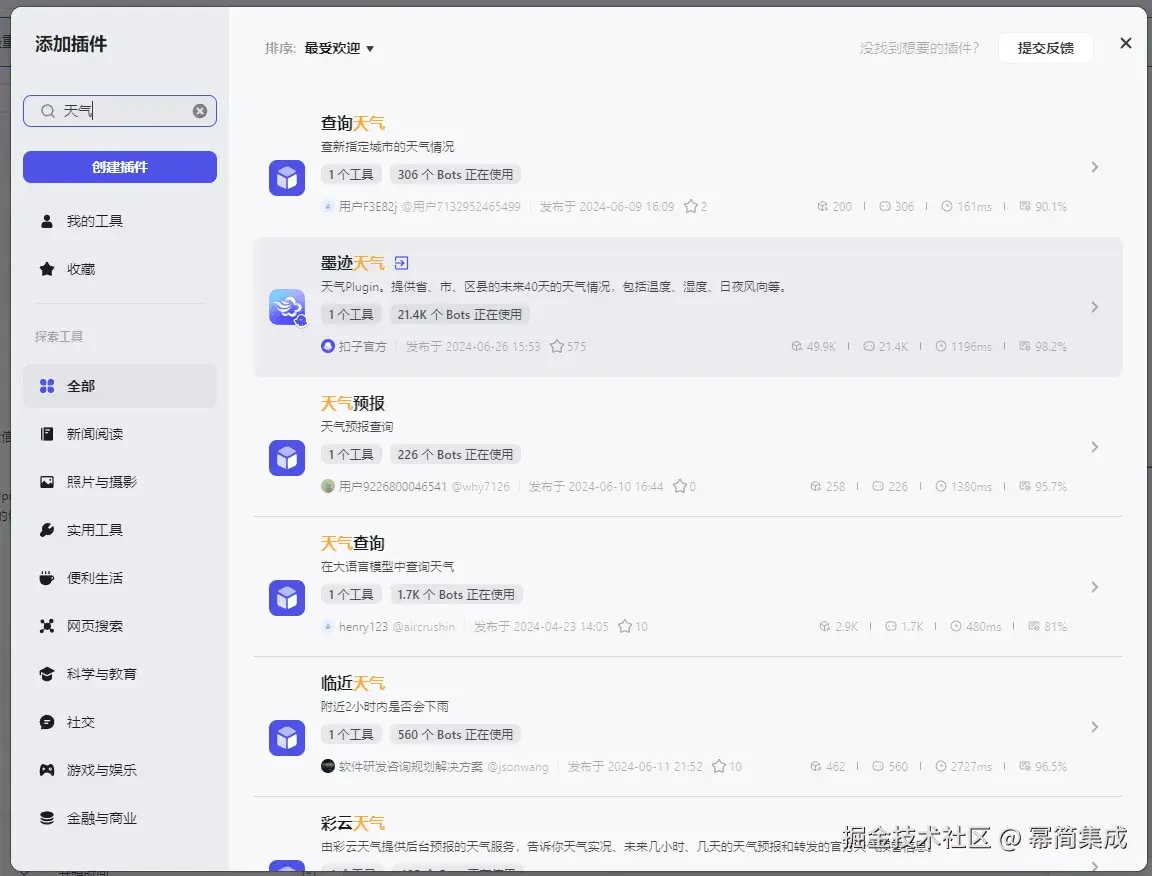This screenshot has height=876, width=1152.
Task: Click inside the 天气 search input field
Action: coord(110,111)
